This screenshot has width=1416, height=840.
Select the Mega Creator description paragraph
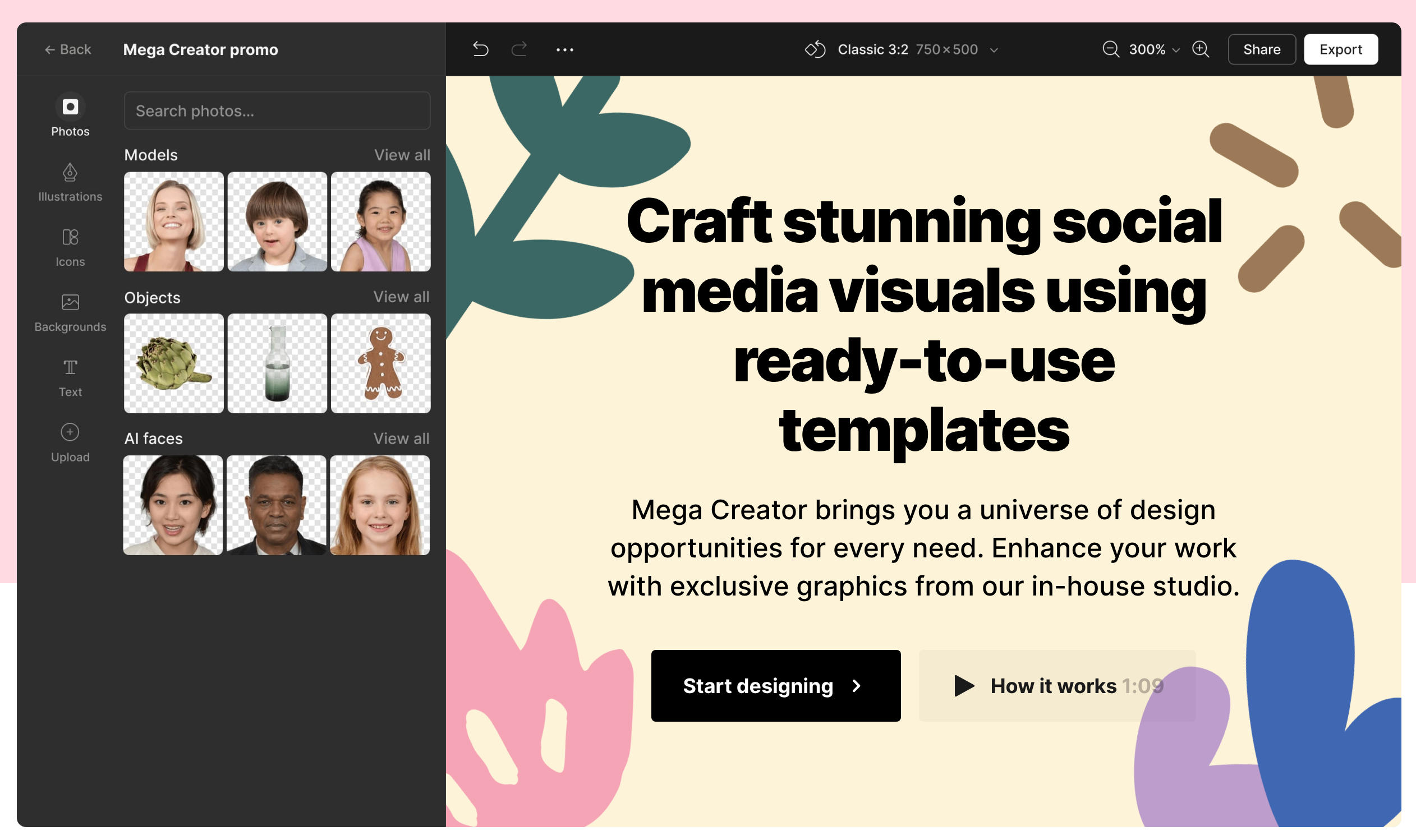924,547
